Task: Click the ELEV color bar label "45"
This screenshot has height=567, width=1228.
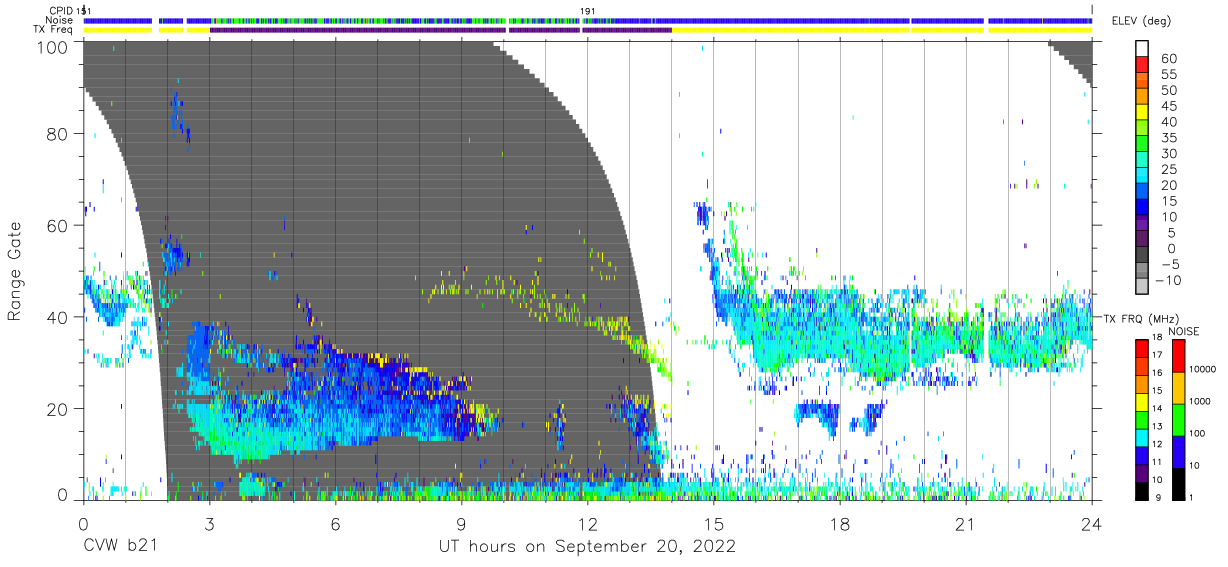Action: (1169, 106)
